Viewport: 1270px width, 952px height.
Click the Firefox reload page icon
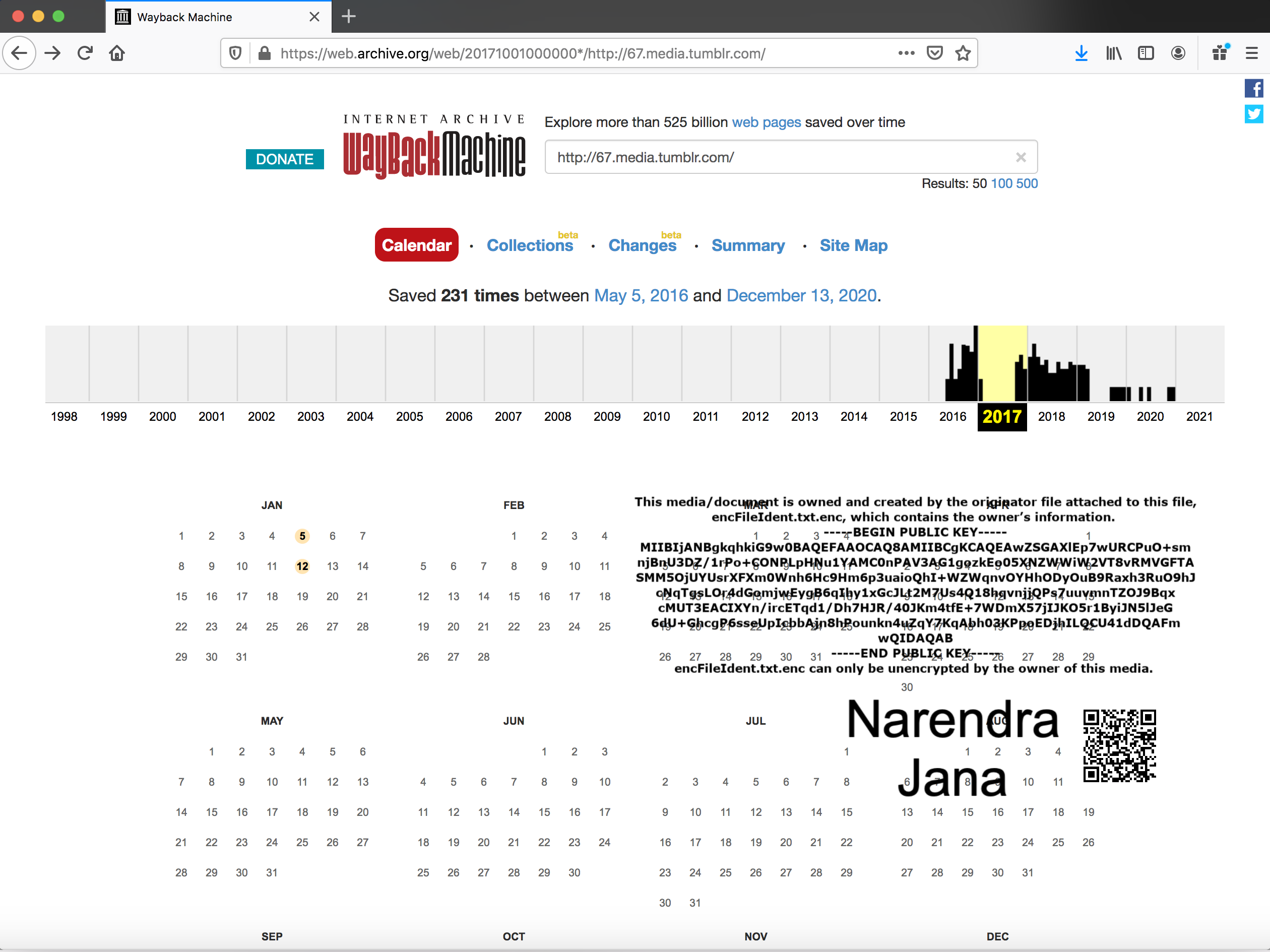pos(85,53)
